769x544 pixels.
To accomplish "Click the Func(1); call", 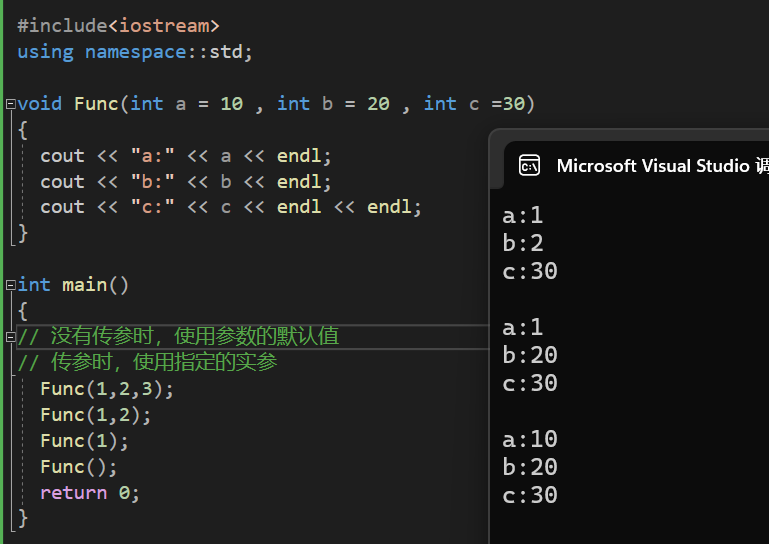I will point(84,441).
